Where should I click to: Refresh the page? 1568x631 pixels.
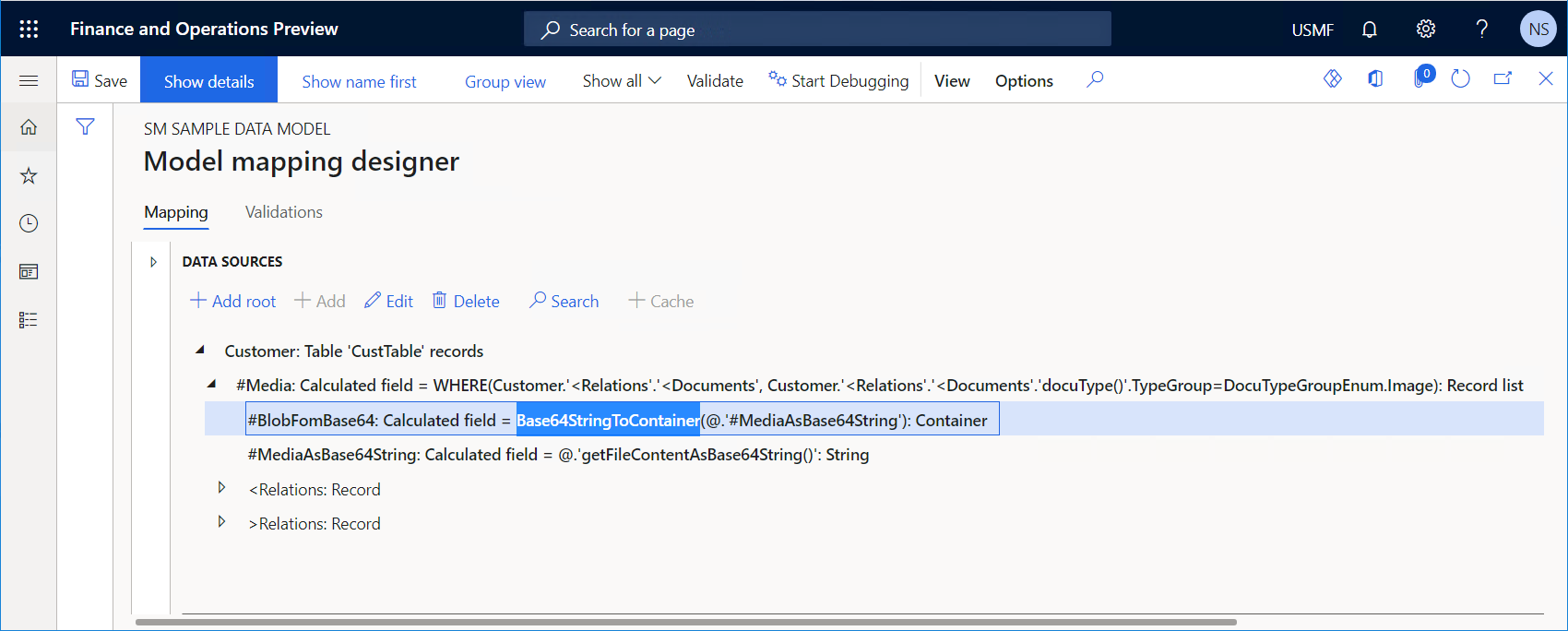[1460, 79]
